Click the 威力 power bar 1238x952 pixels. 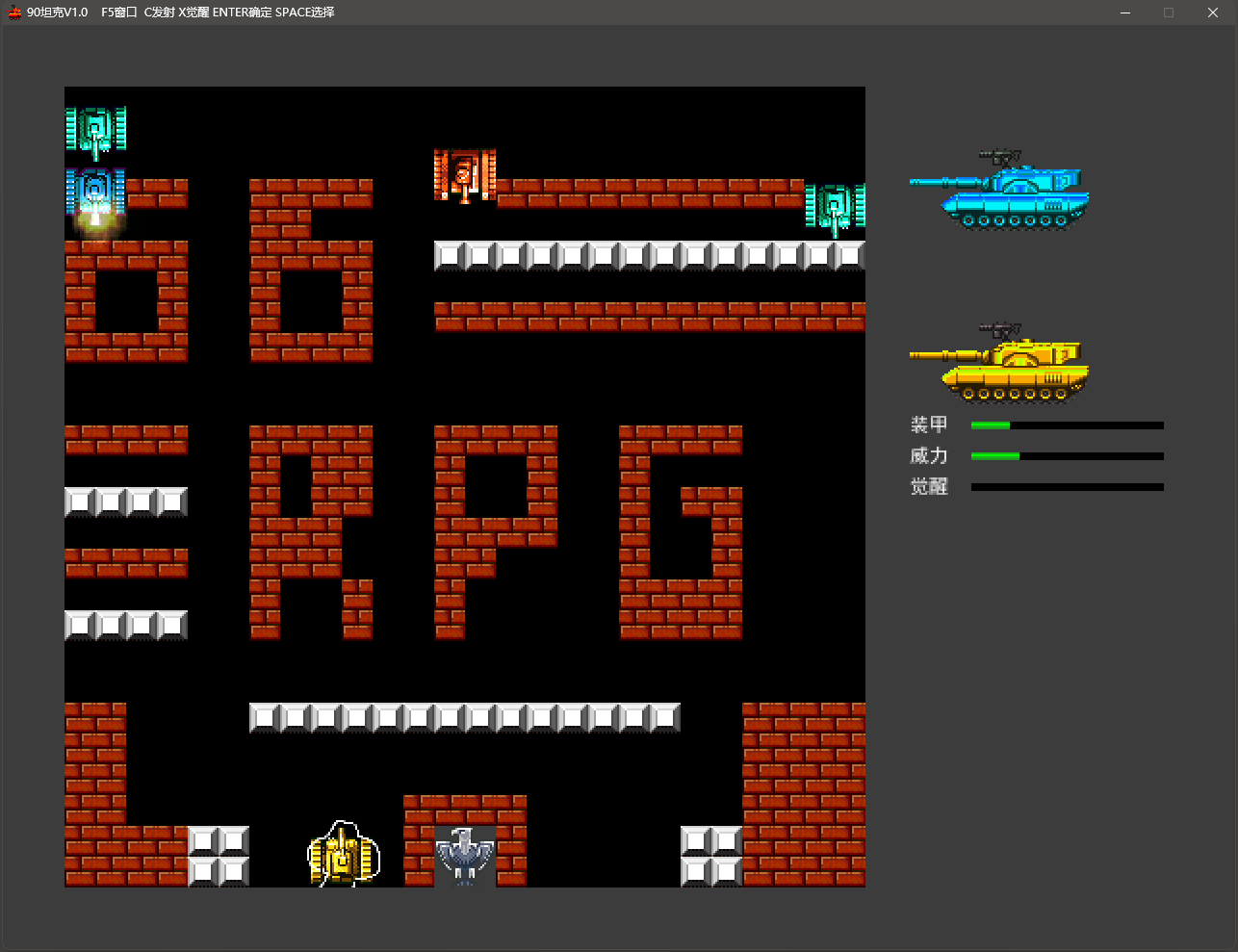coord(1068,456)
